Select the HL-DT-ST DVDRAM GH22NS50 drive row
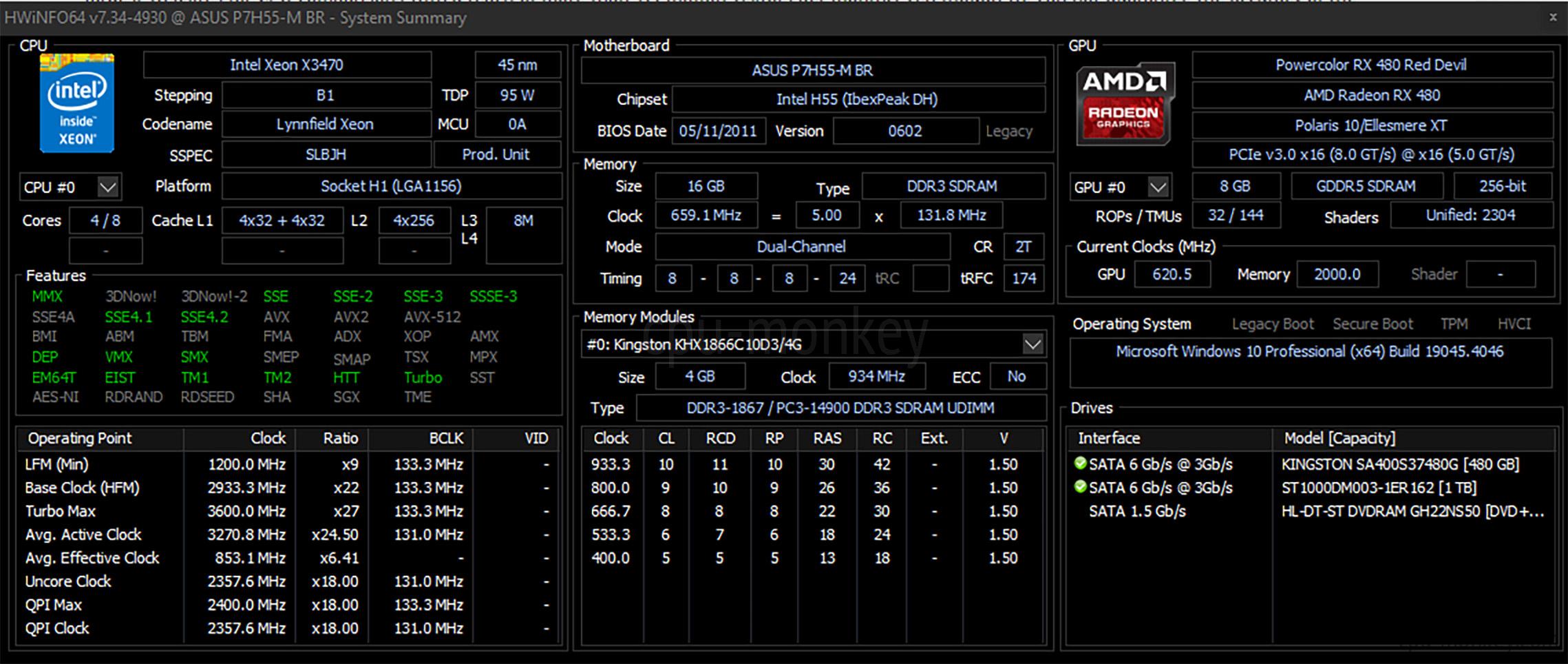The height and width of the screenshot is (664, 1568). pyautogui.click(x=1311, y=511)
